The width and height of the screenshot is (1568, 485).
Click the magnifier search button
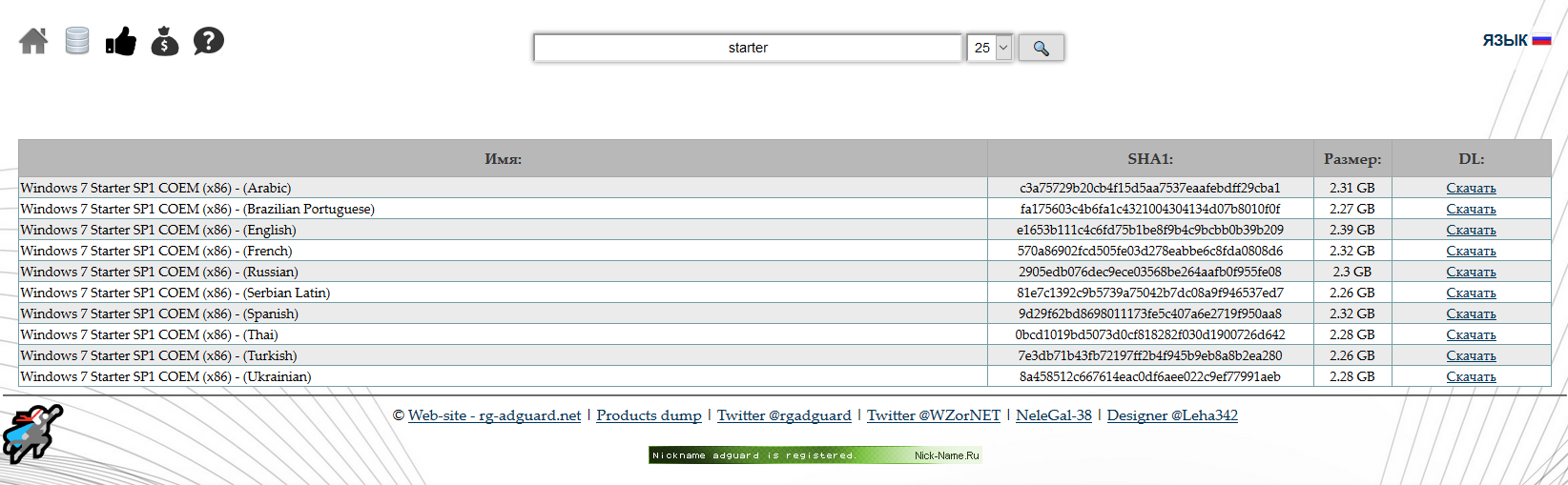1042,48
